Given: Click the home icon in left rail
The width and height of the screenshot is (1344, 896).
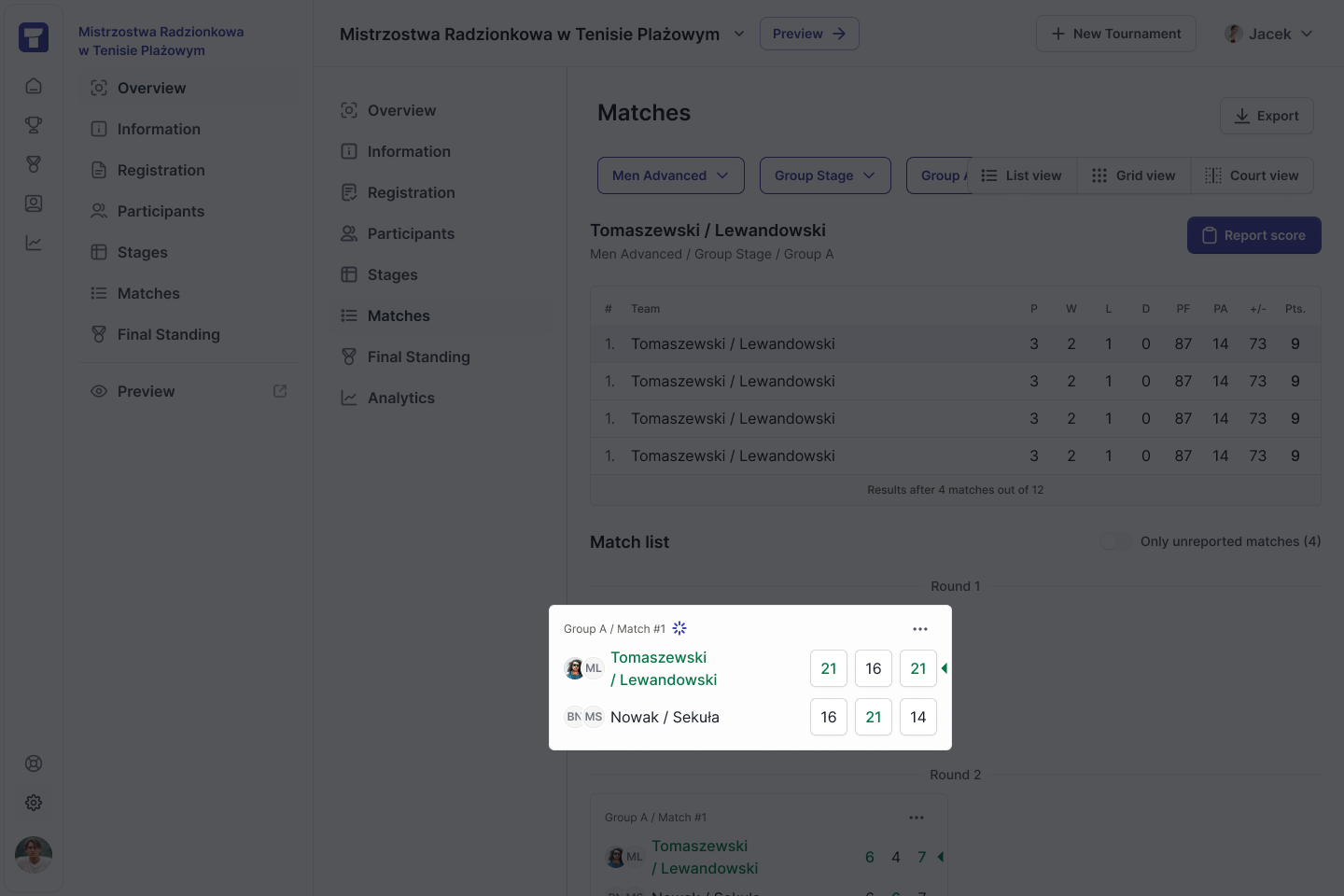Looking at the screenshot, I should (x=34, y=86).
